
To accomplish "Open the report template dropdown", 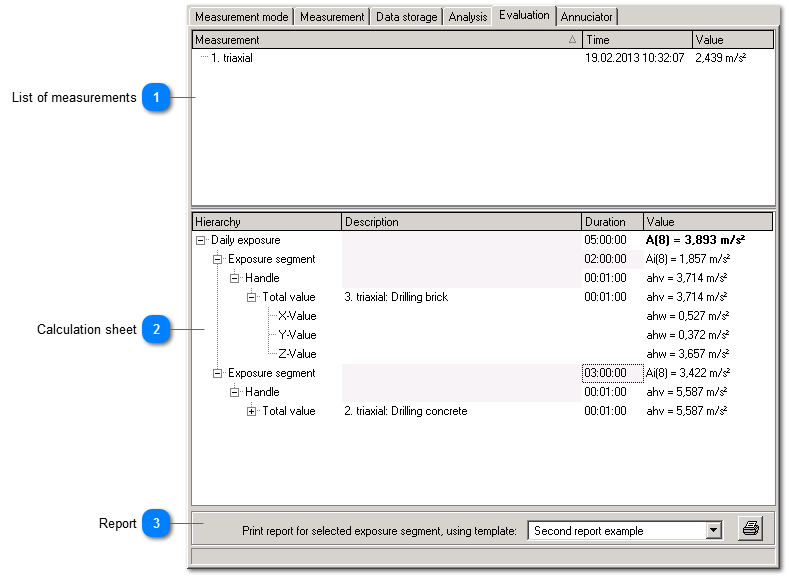I will pos(713,531).
